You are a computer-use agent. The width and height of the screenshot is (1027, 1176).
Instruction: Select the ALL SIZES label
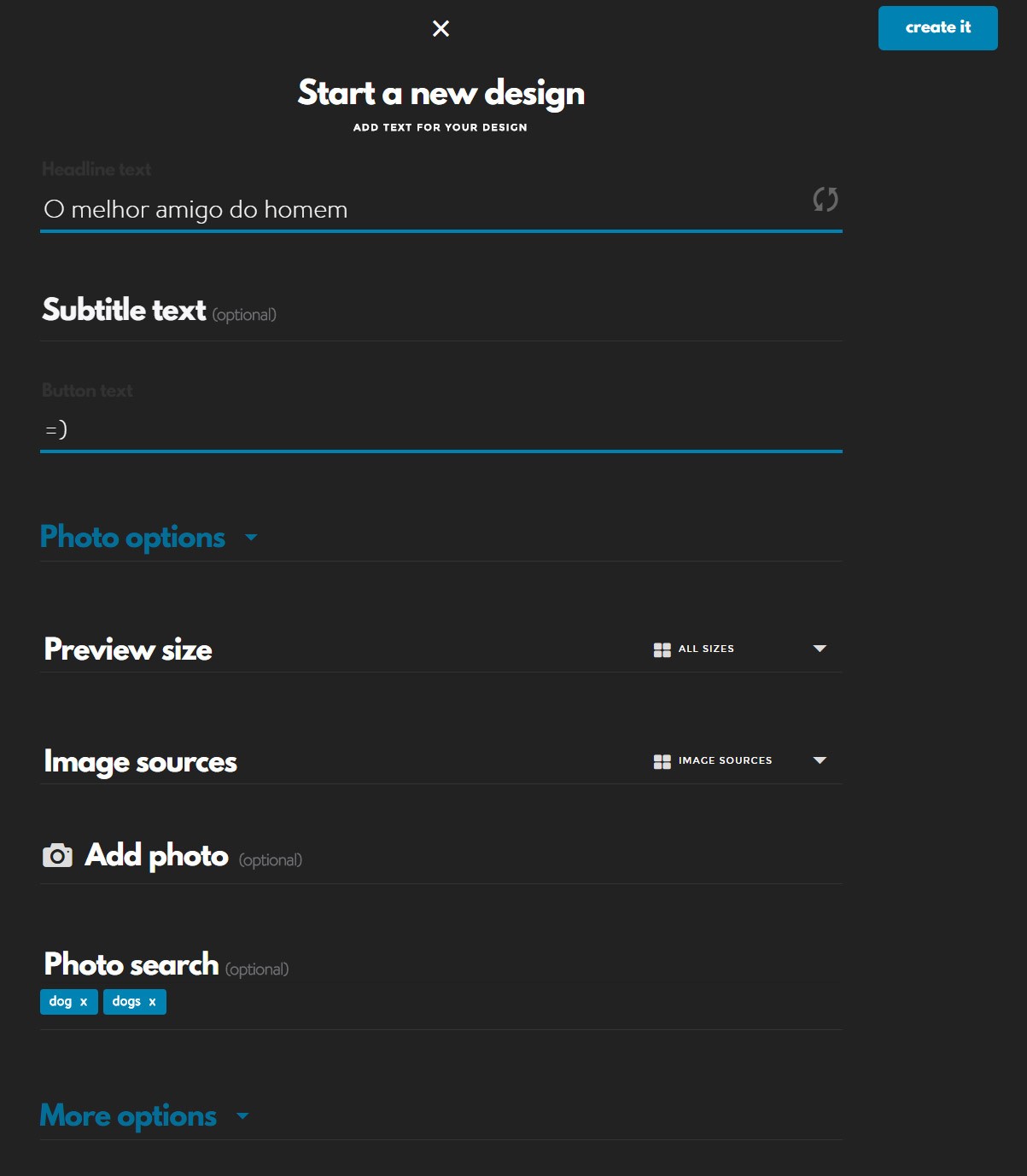coord(706,649)
